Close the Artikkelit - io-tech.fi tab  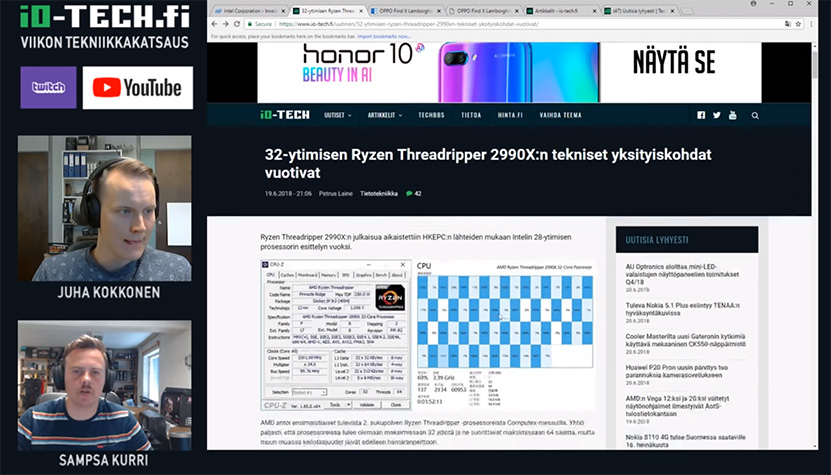(595, 11)
